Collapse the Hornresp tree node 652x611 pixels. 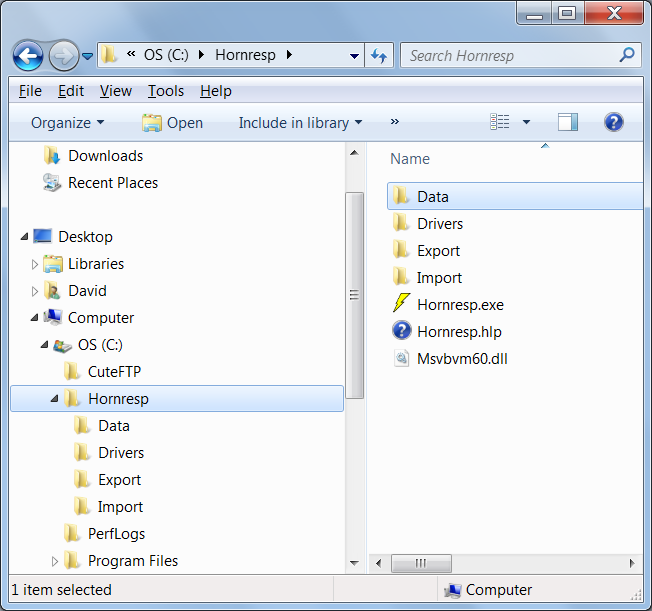pos(54,399)
